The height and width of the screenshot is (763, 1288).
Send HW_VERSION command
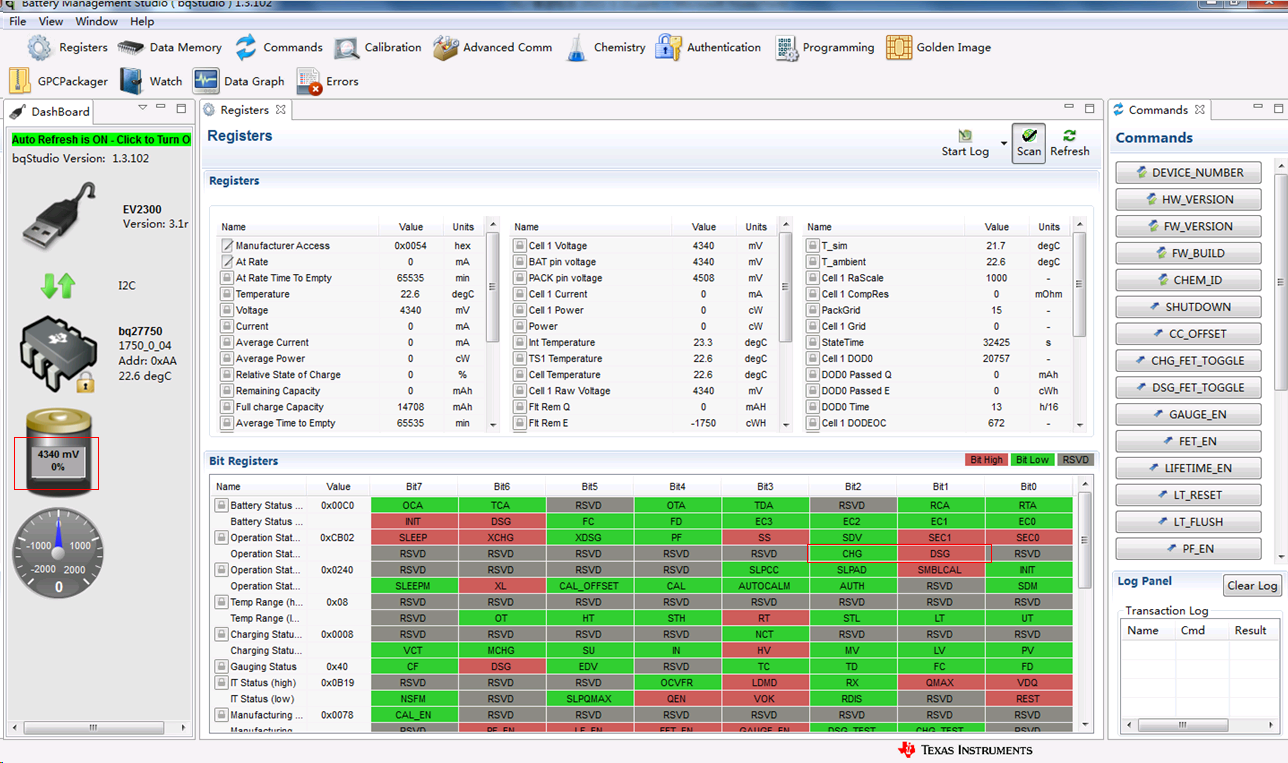point(1188,200)
